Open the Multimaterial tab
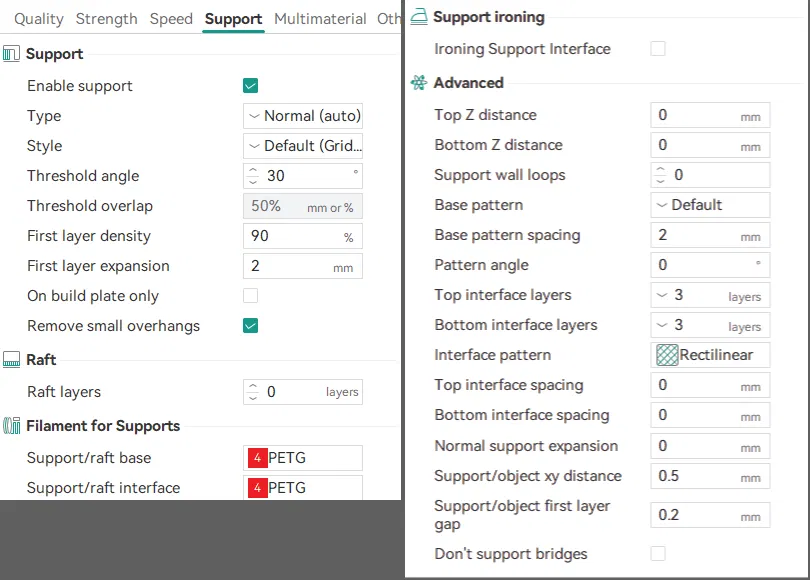 (320, 18)
